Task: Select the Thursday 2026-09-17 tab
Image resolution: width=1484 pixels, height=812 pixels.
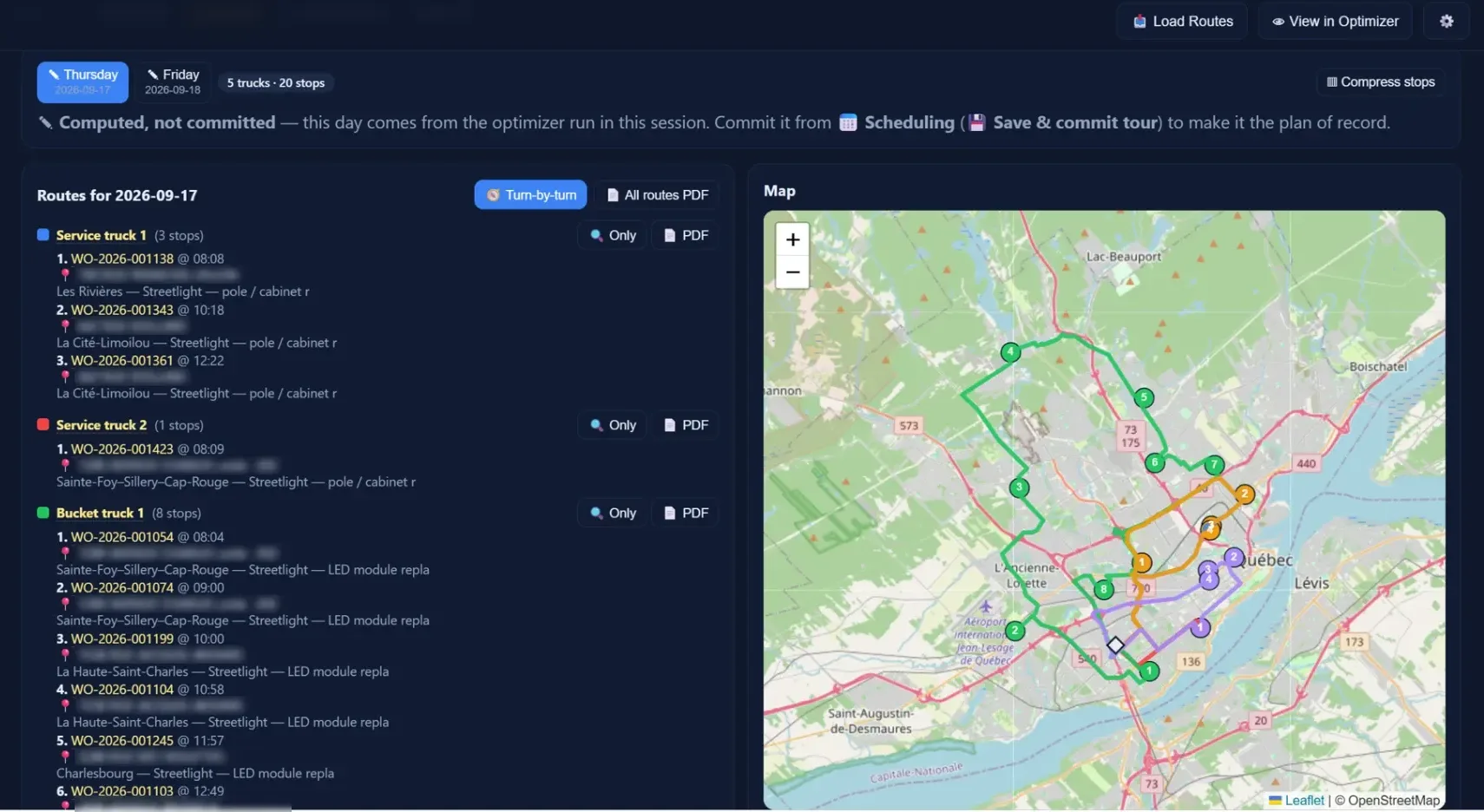Action: click(82, 82)
